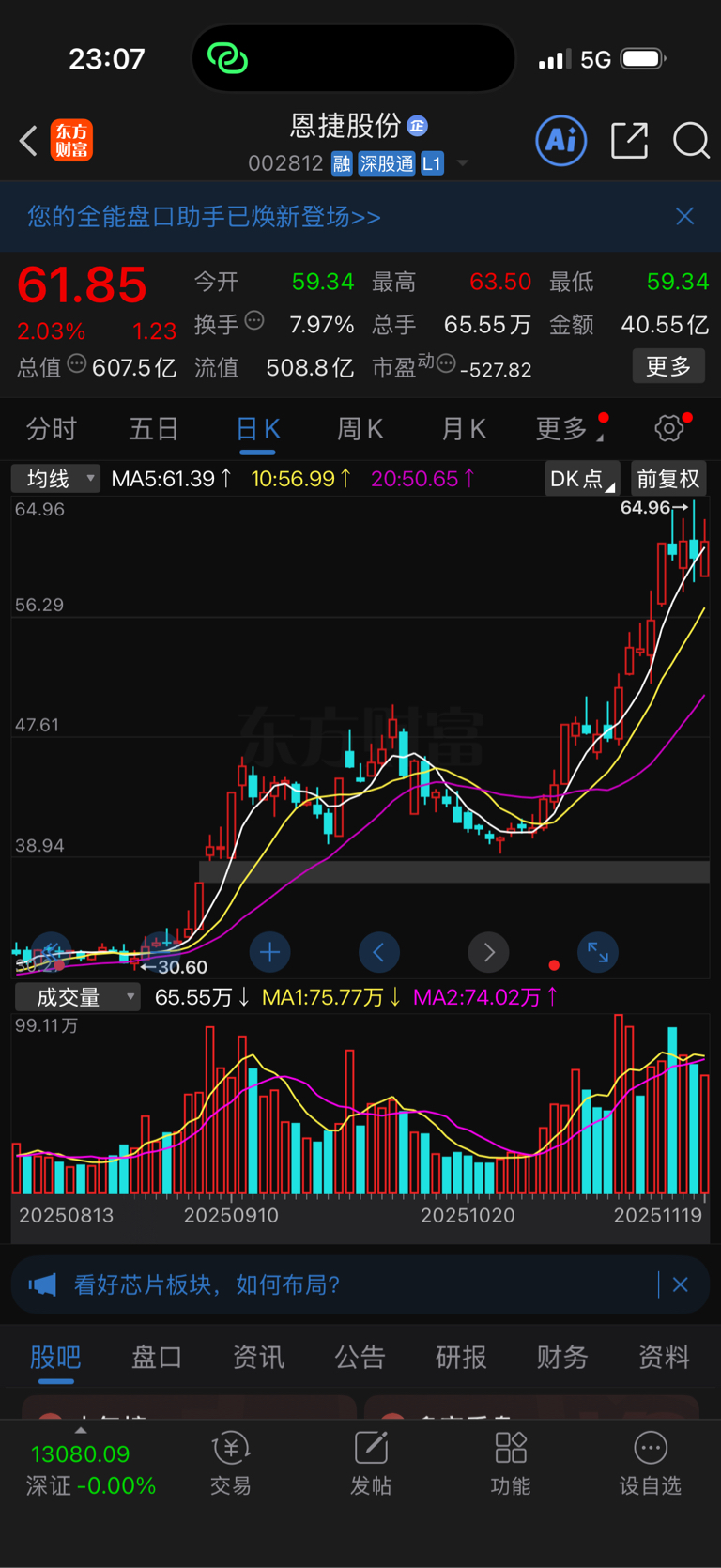This screenshot has width=721, height=1568.
Task: Tap the 融 margin badge
Action: (x=342, y=163)
